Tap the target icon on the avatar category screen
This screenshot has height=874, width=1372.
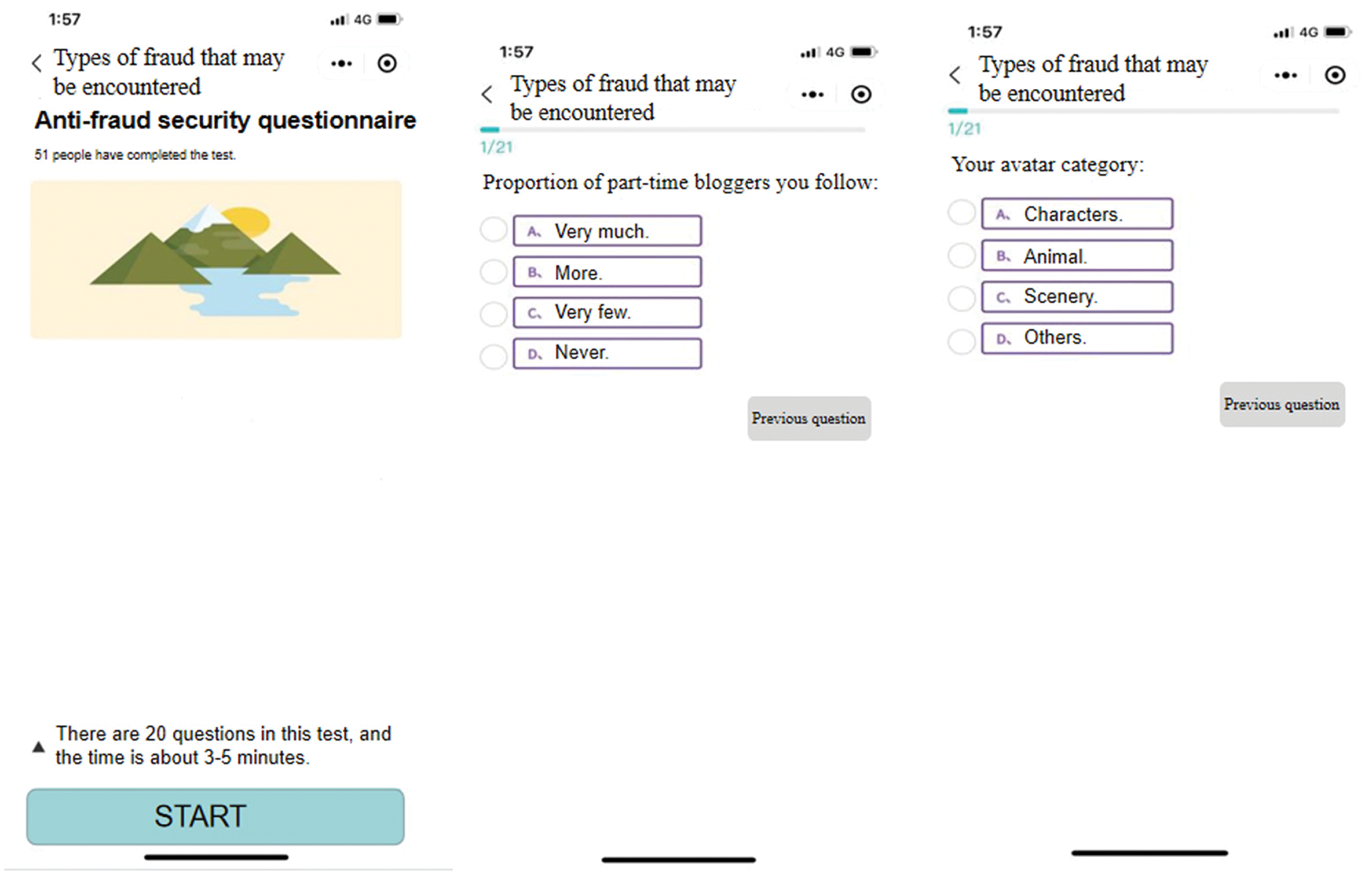tap(1335, 75)
